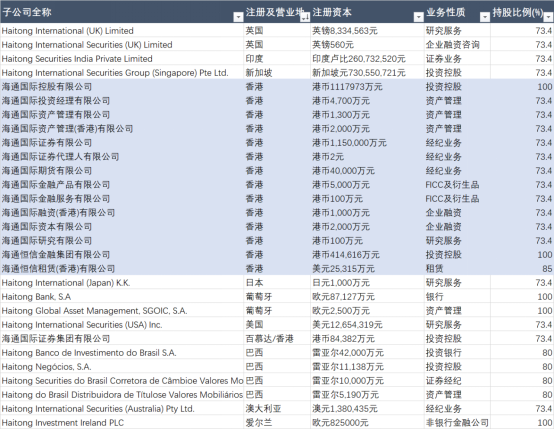
Task: Select capital cell 美元12,654,319元
Action: coord(367,325)
